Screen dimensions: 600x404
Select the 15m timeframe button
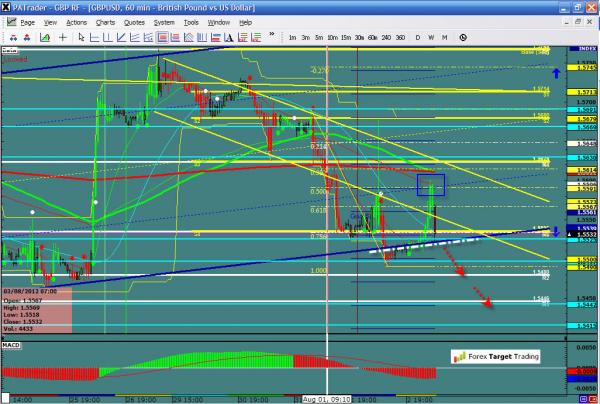[345, 37]
